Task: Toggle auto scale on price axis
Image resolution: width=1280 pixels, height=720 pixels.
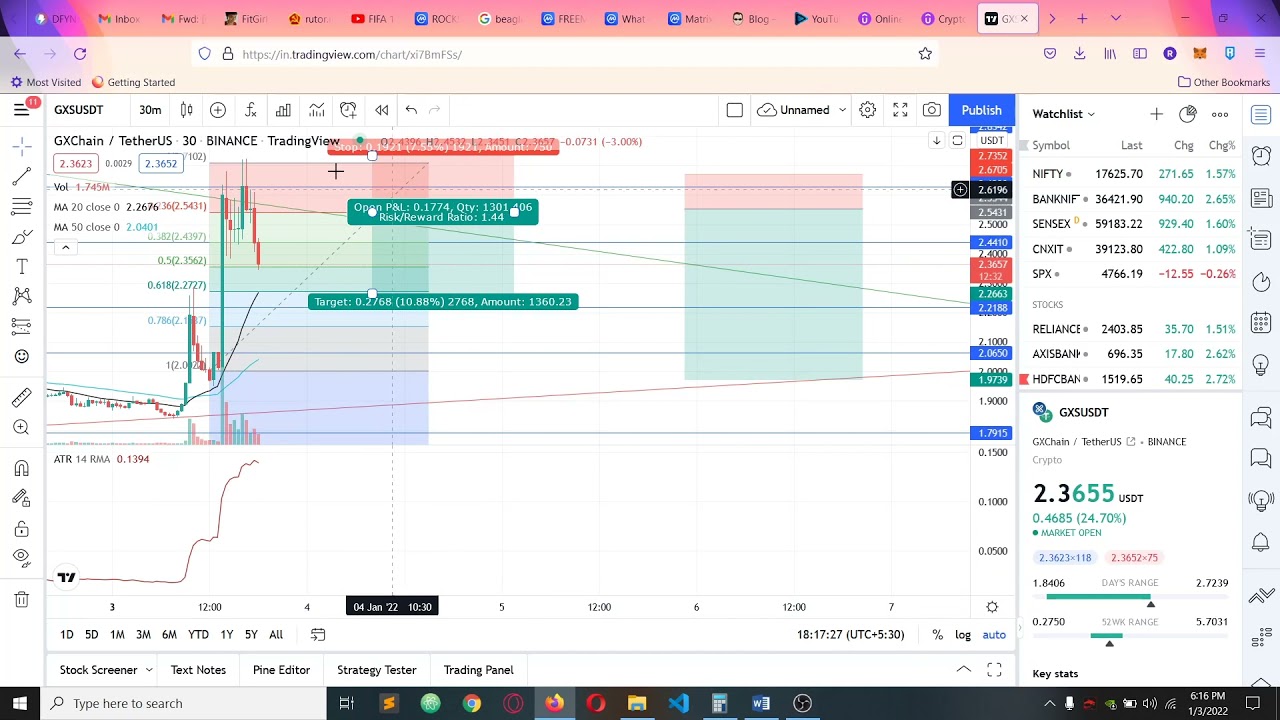Action: (994, 635)
